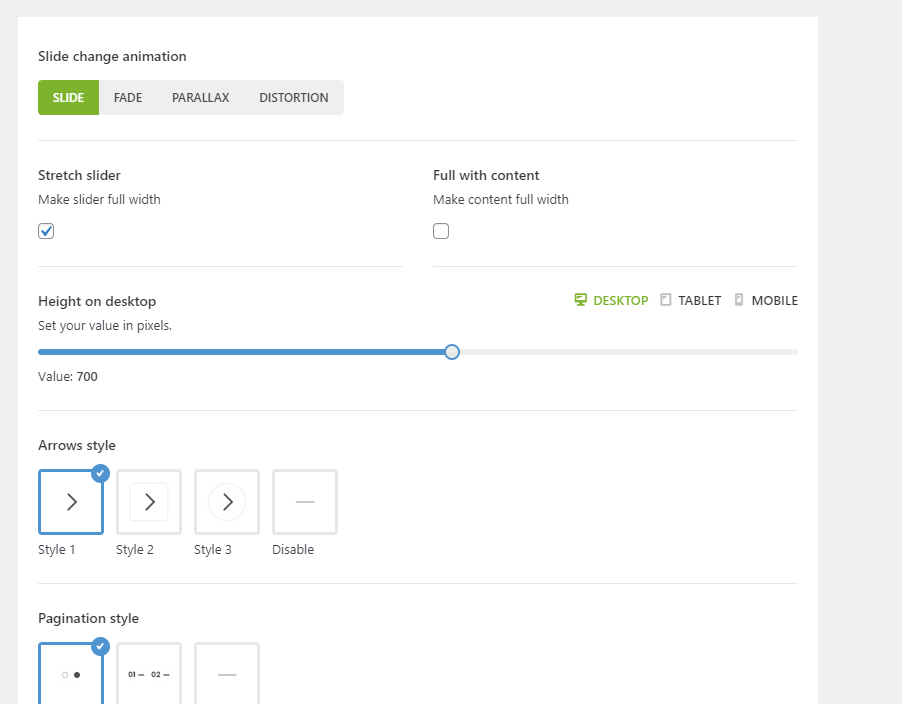The height and width of the screenshot is (704, 902).
Task: Switch to the MOBILE height label
Action: pos(774,301)
